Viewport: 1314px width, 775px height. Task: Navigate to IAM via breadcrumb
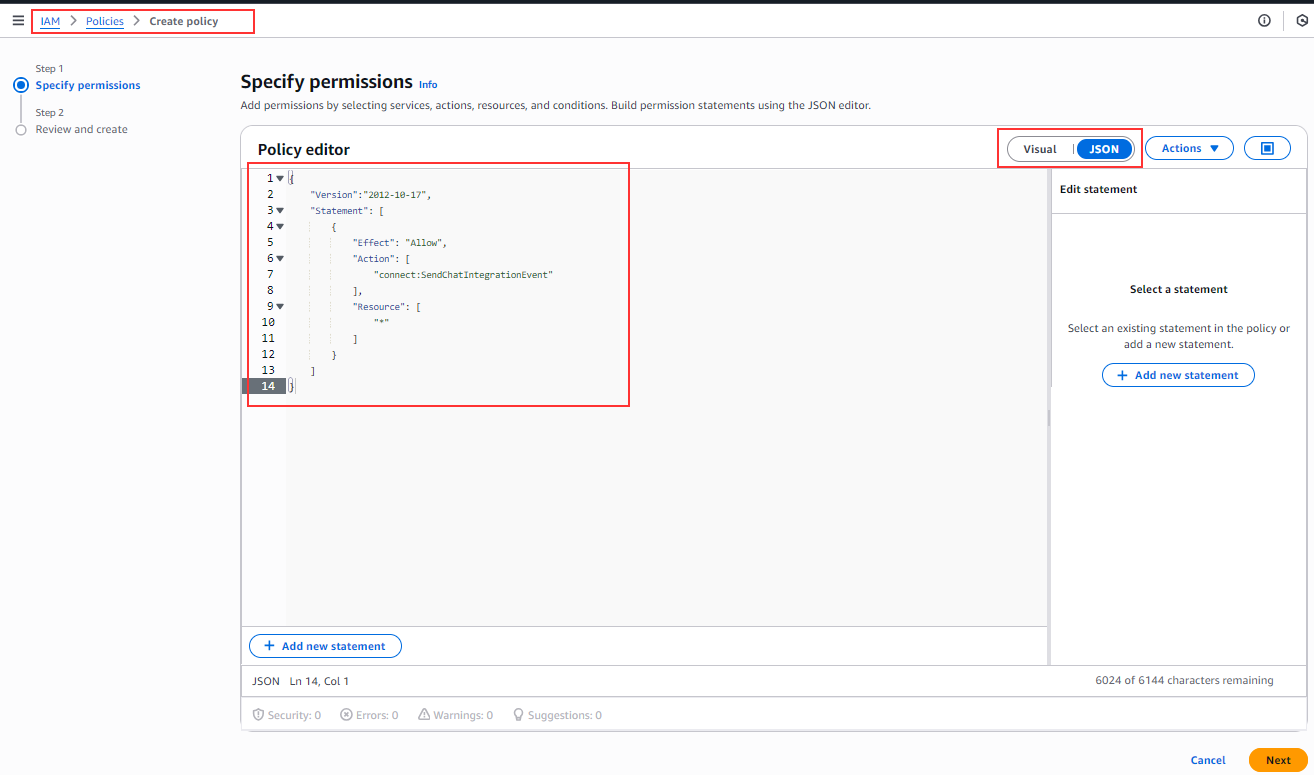[x=50, y=21]
